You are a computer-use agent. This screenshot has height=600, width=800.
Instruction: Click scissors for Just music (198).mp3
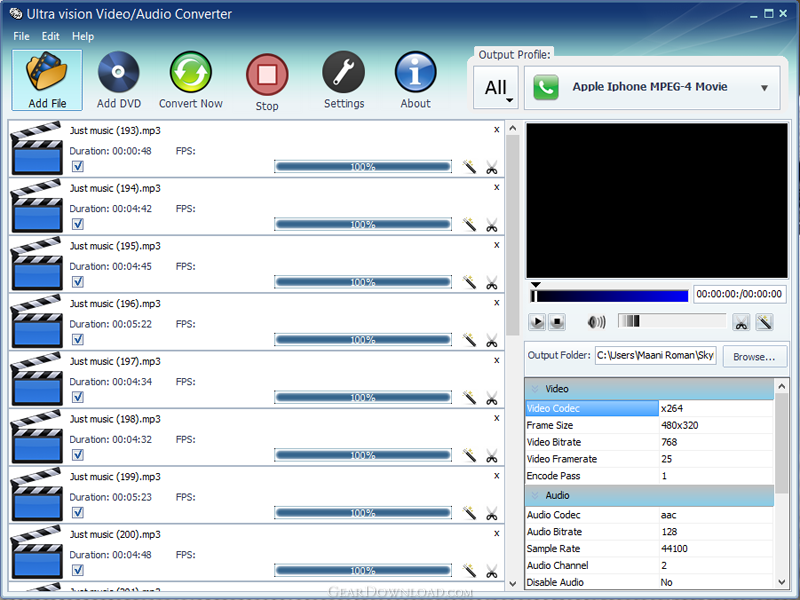point(491,456)
